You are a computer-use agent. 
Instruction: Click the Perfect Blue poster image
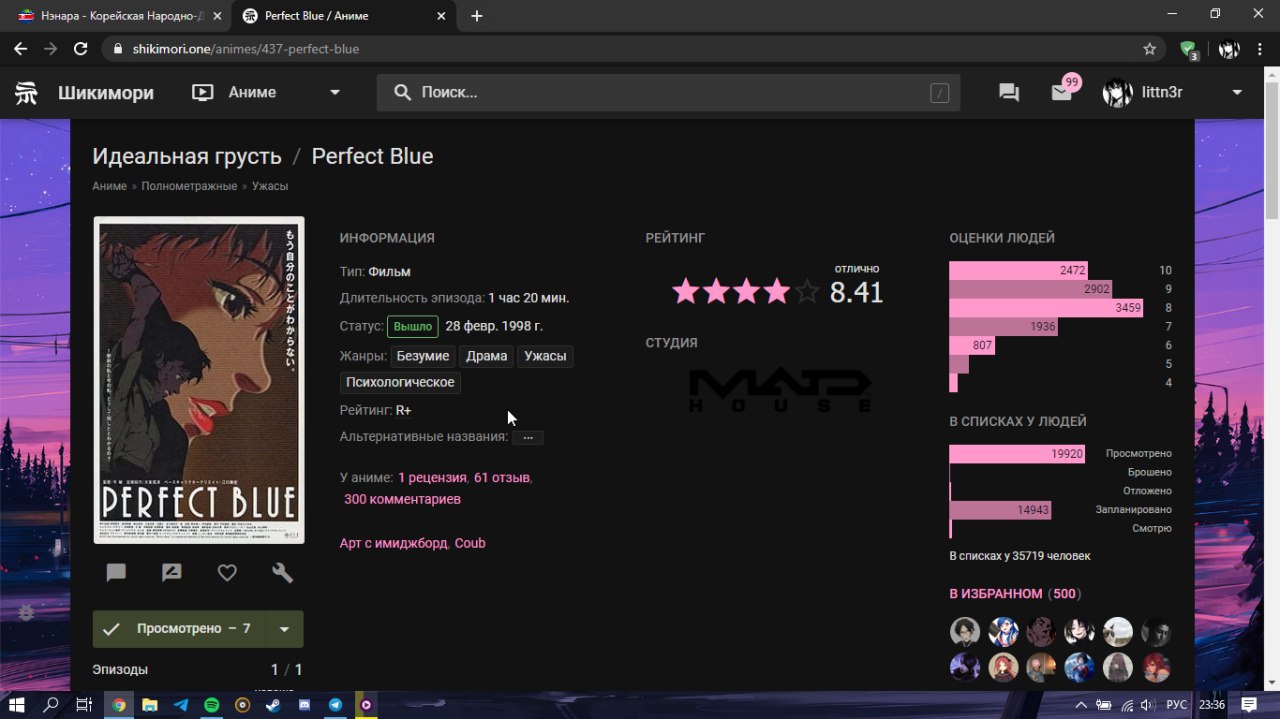(x=199, y=380)
